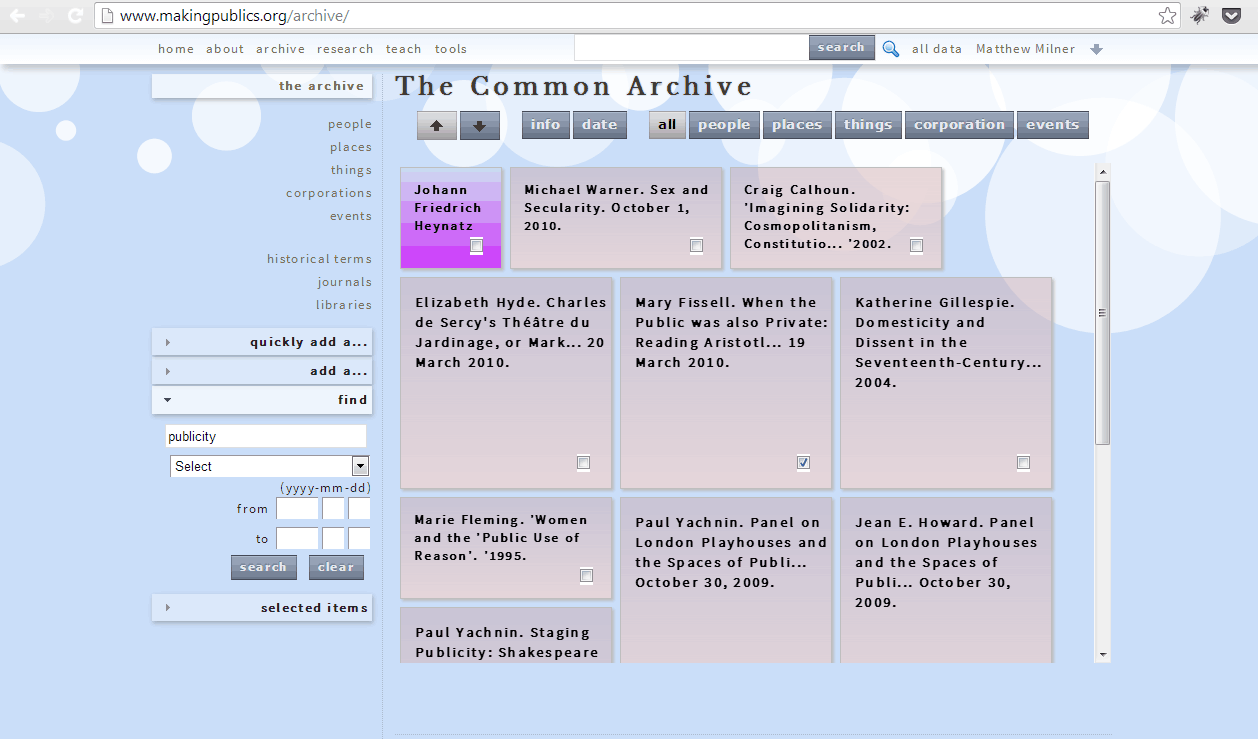Expand the 'quickly add a...' panel
Viewport: 1258px width, 739px height.
[262, 342]
